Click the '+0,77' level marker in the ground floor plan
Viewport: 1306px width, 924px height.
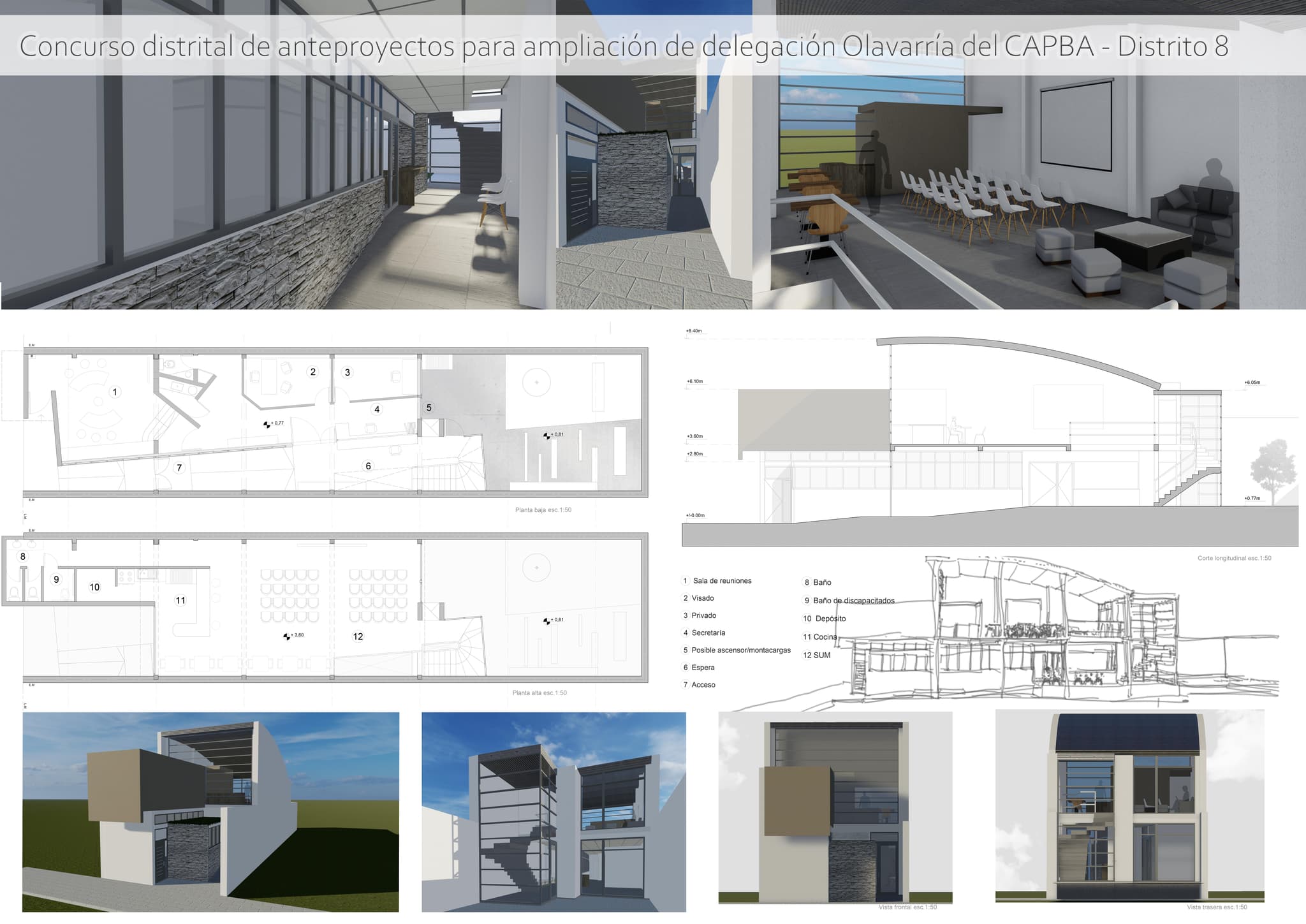pyautogui.click(x=274, y=423)
